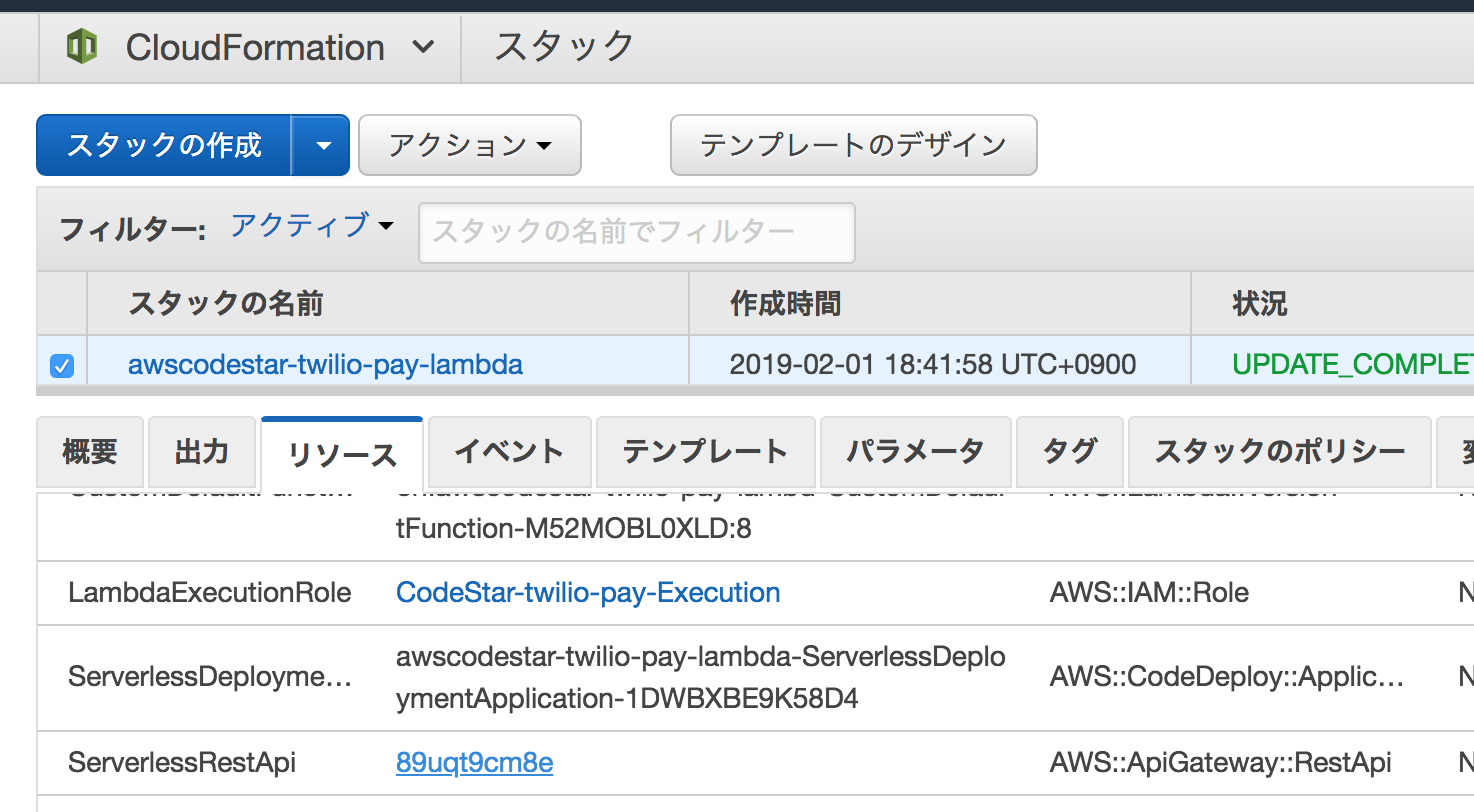The height and width of the screenshot is (812, 1474).
Task: Click the LambdaExecutionRole logical ID cell
Action: [x=210, y=592]
